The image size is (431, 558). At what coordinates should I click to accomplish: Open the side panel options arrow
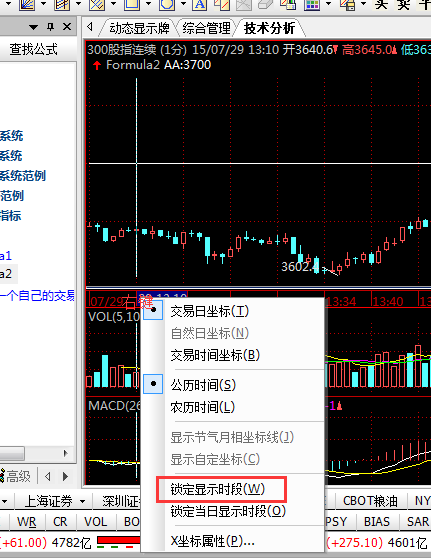[33, 27]
